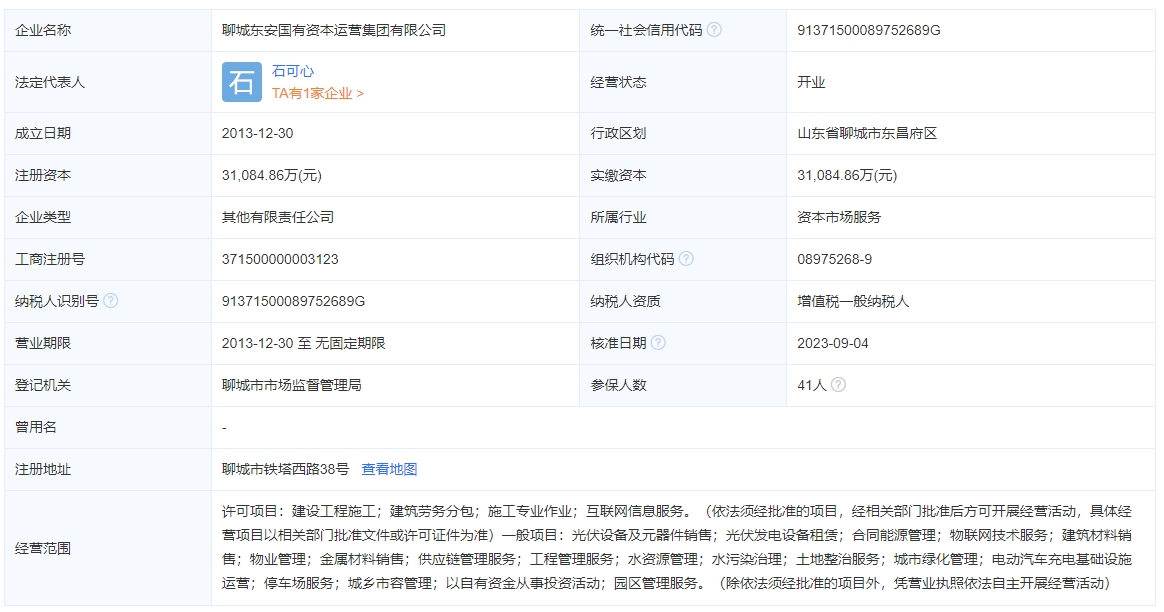The width and height of the screenshot is (1164, 612).
Task: Click help icon next to 统一社会信用代码
Action: click(x=714, y=30)
